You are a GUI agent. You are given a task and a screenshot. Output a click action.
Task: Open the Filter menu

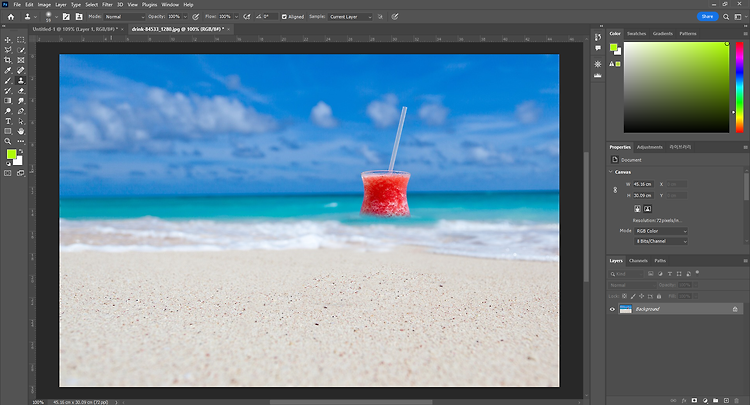(106, 5)
